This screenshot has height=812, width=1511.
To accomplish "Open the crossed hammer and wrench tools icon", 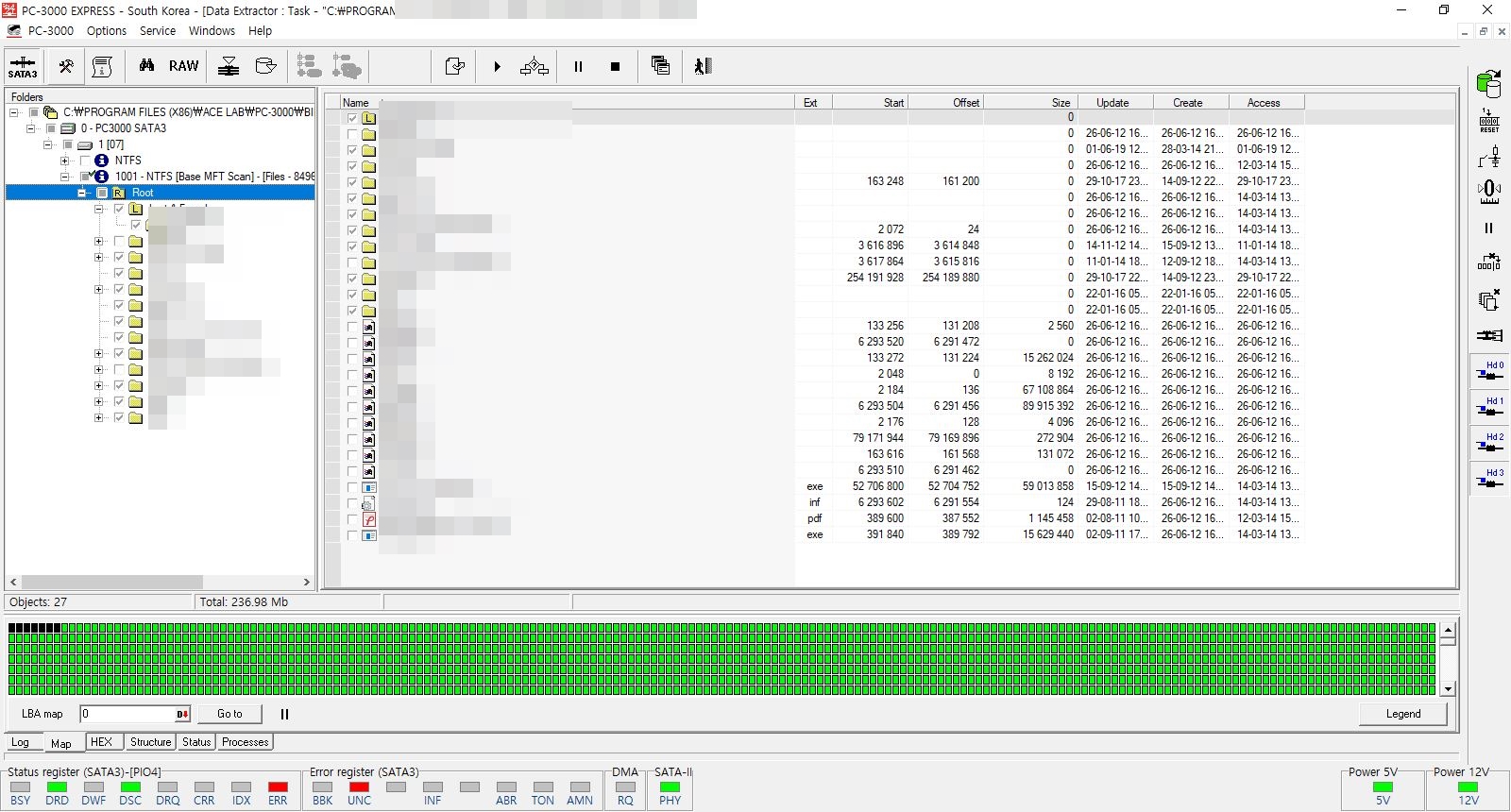I will (x=66, y=66).
